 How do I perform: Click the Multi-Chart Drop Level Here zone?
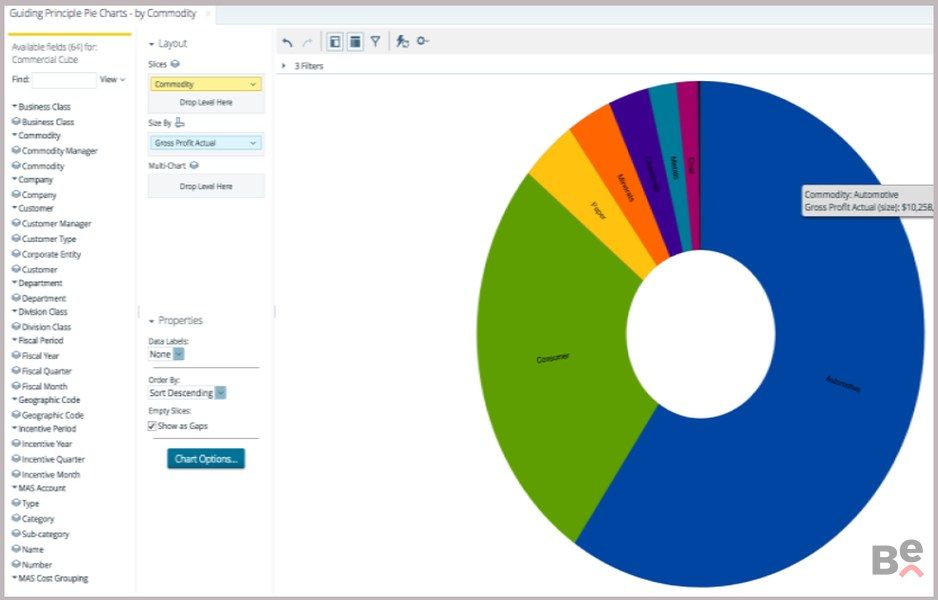pos(206,186)
